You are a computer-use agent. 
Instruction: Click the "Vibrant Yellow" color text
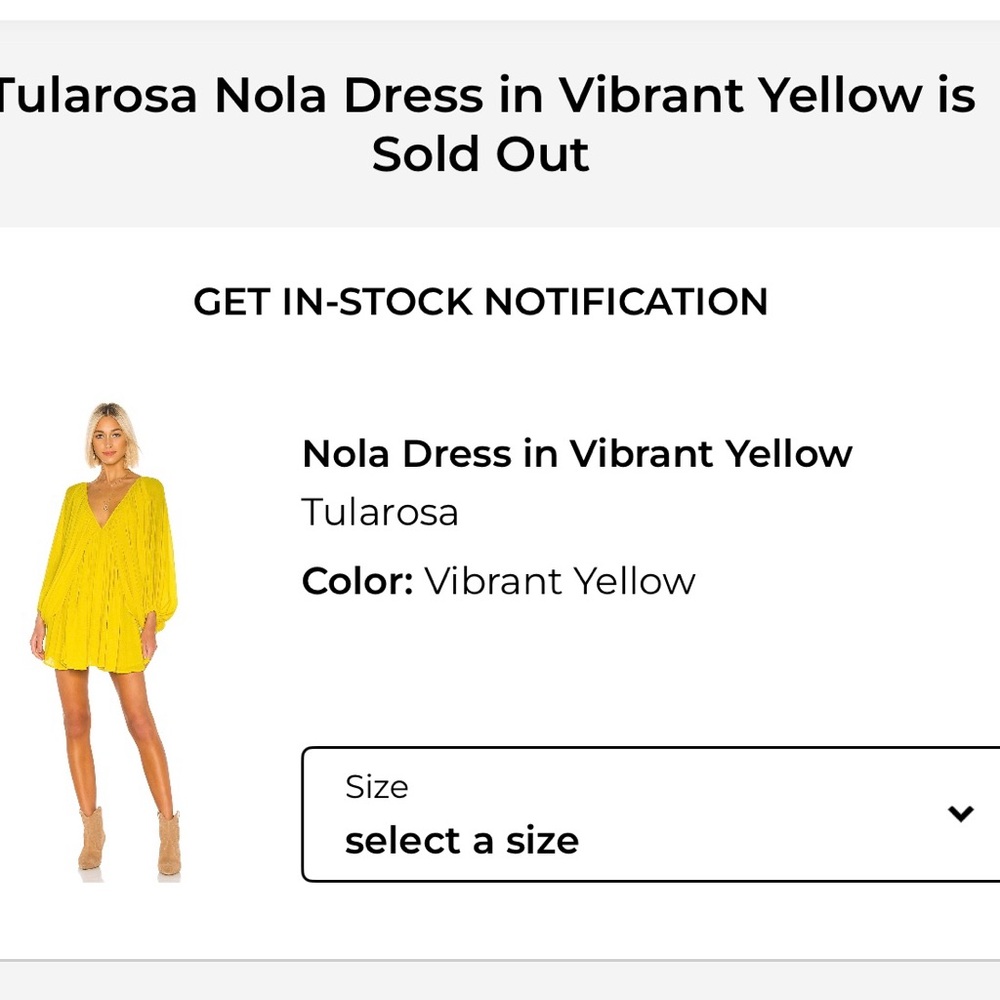(x=560, y=580)
